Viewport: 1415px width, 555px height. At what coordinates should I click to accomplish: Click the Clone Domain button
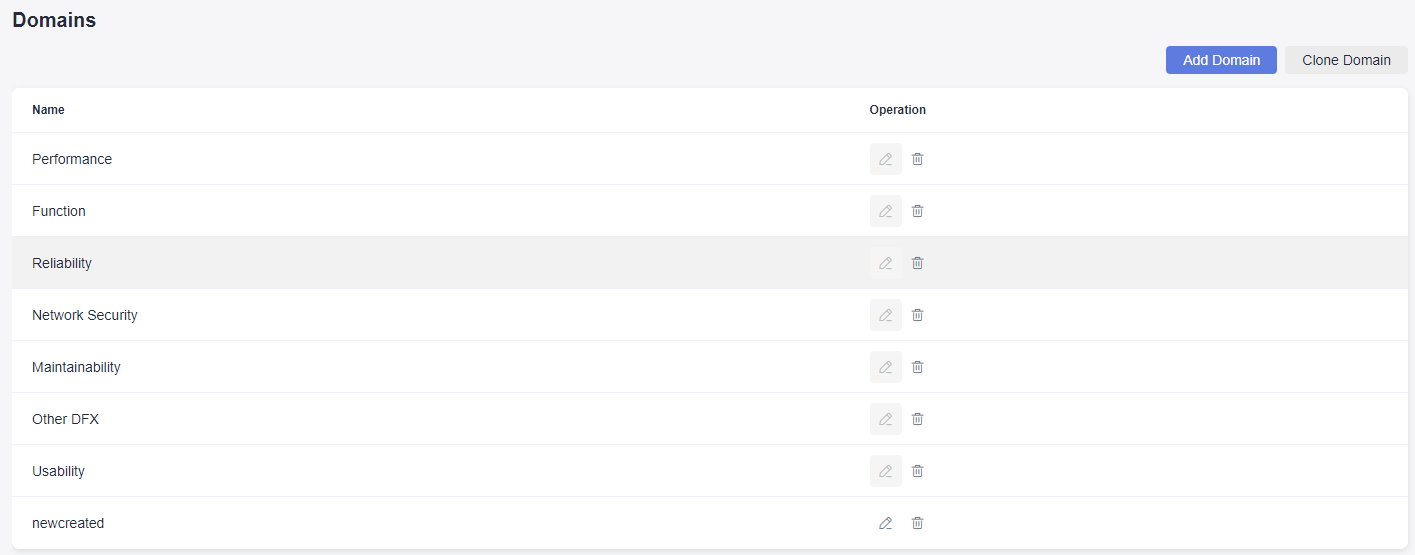(x=1346, y=60)
